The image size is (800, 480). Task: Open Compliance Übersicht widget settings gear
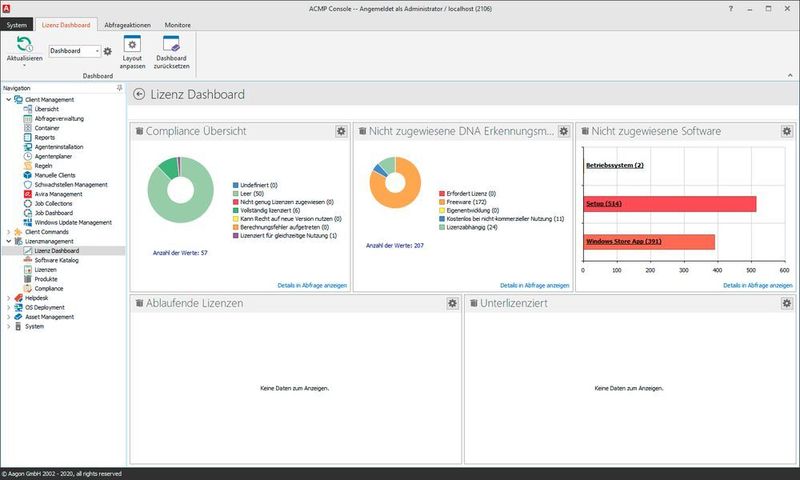(341, 131)
